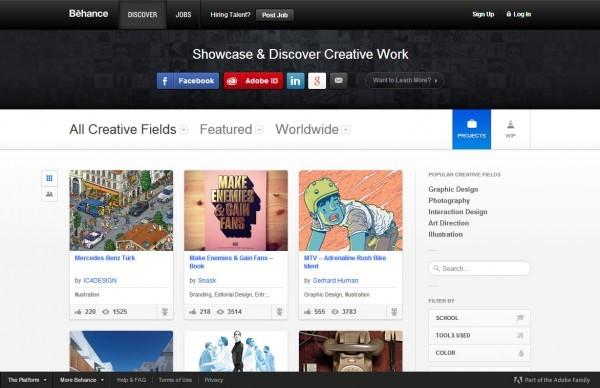Click the email sign-up envelope icon
600x388 pixels.
[x=339, y=81]
